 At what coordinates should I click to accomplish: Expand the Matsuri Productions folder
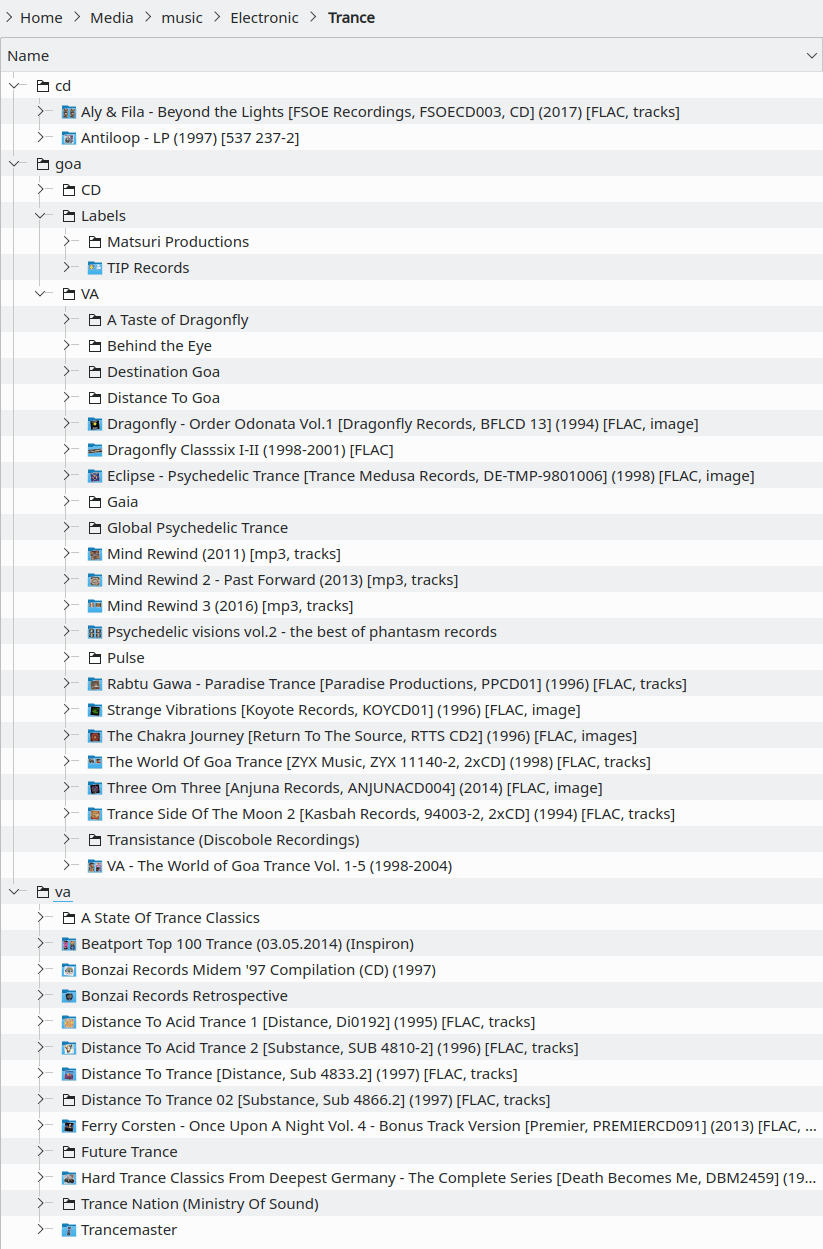(x=66, y=242)
